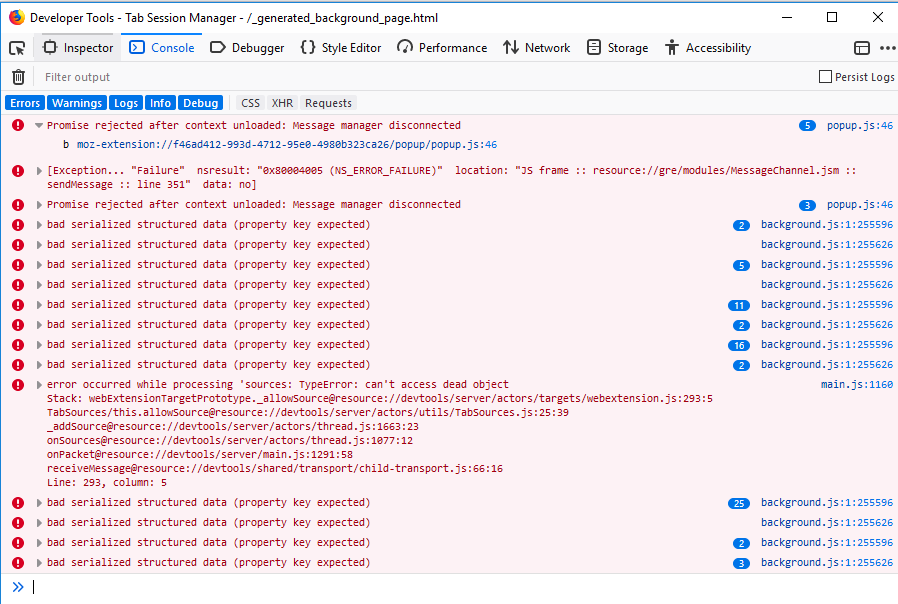898x604 pixels.
Task: Enable the Persist Logs checkbox
Action: pos(823,76)
